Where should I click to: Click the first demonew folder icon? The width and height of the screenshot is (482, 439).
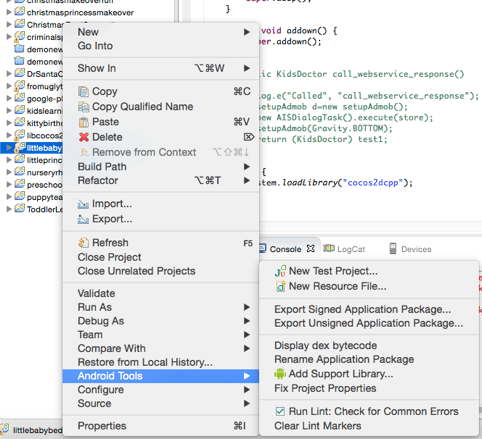20,49
